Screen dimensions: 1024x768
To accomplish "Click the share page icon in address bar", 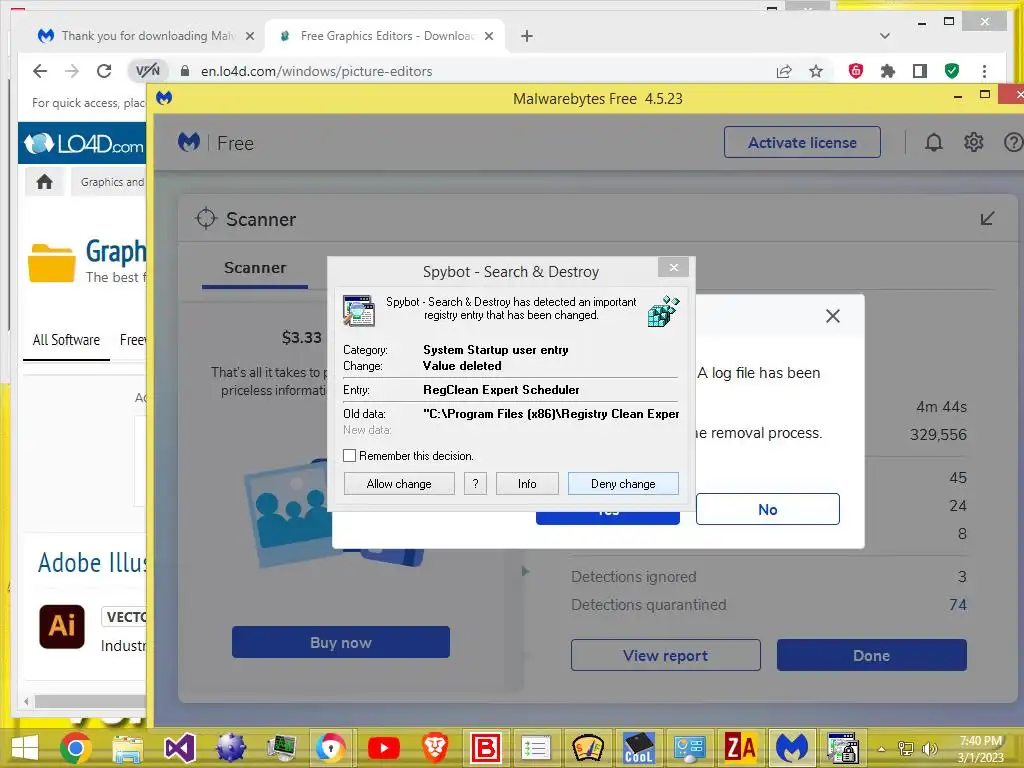I will (784, 71).
